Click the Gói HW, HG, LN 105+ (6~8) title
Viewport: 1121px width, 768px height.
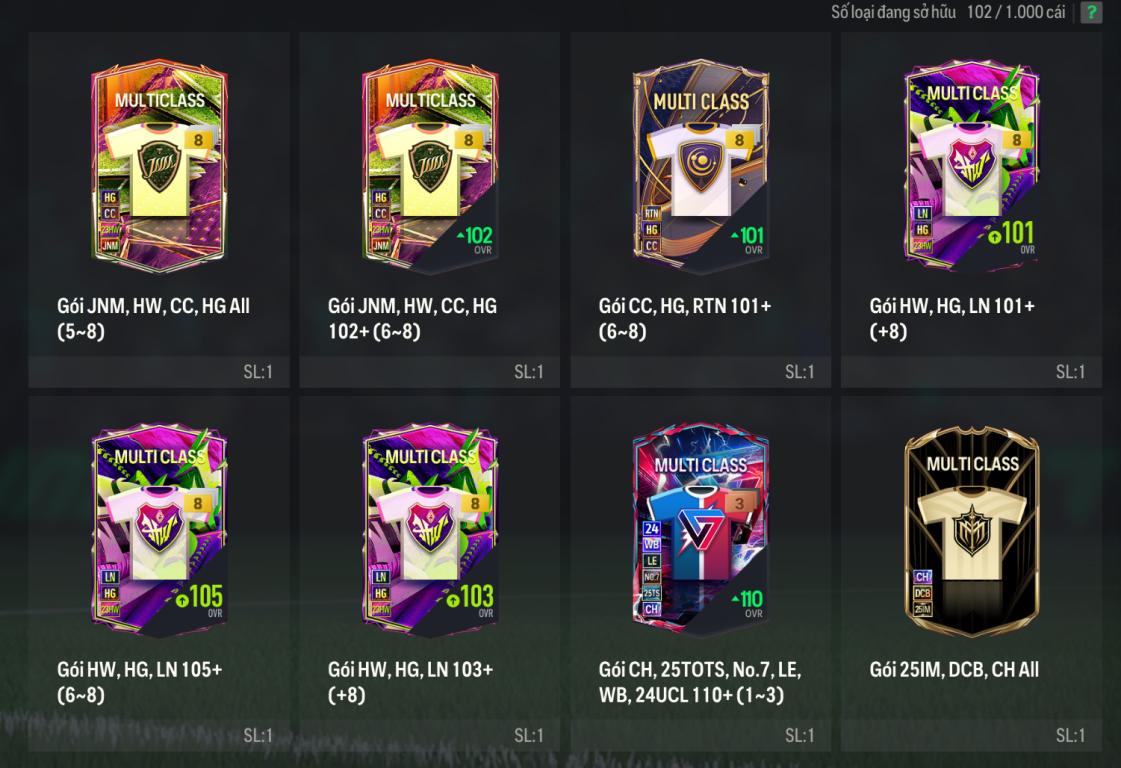point(139,681)
